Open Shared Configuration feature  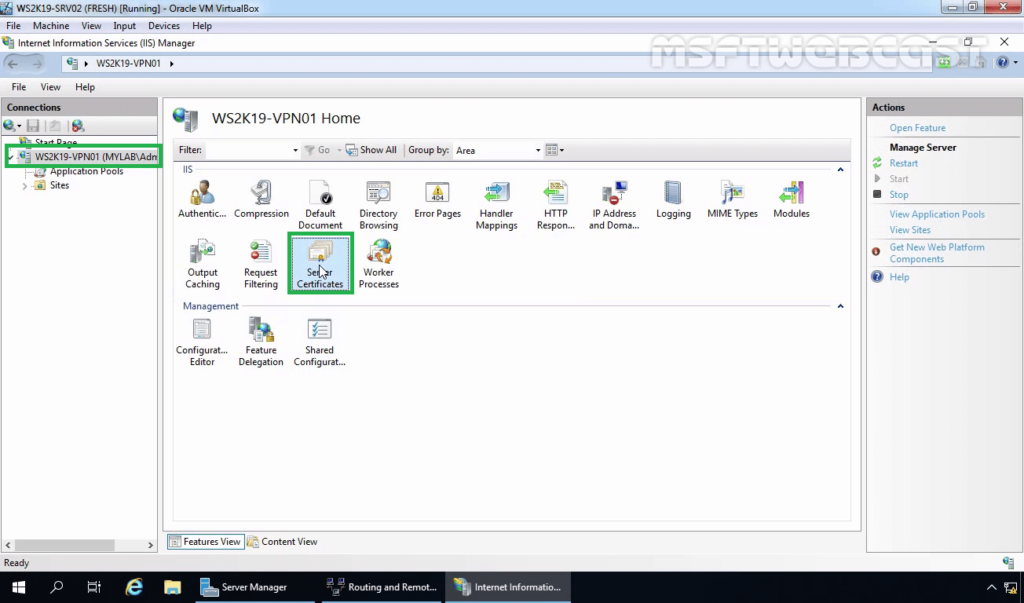coord(319,342)
